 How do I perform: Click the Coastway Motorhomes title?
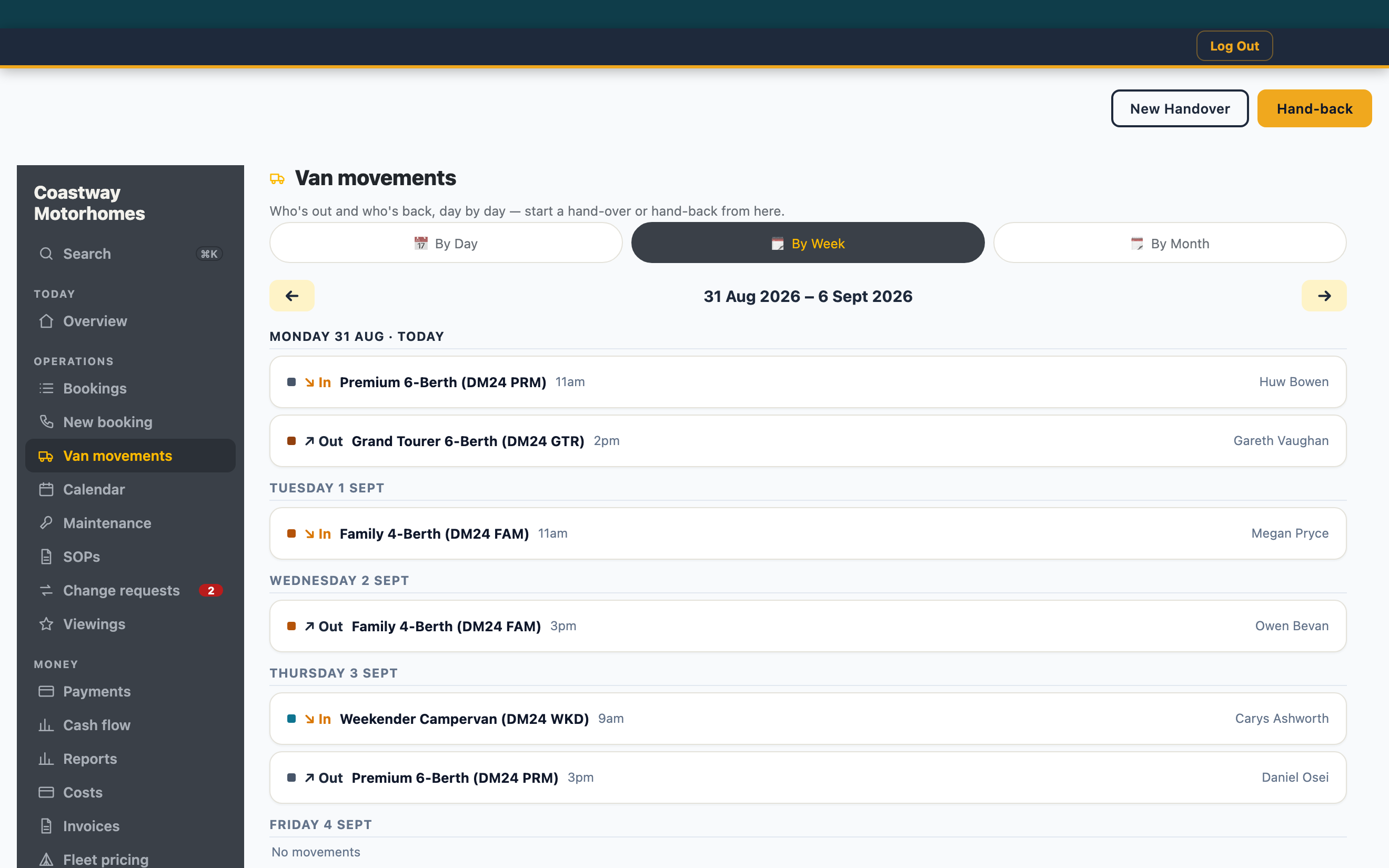(89, 203)
